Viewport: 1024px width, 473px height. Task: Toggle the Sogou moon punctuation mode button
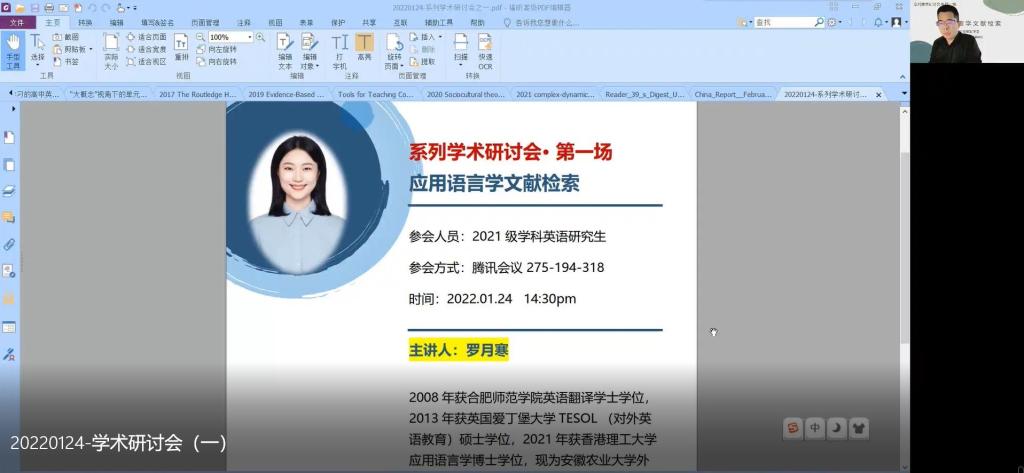click(837, 428)
